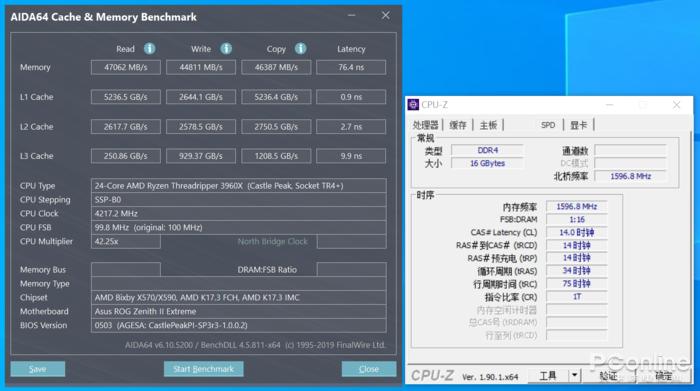Click the 验证 button in CPU-Z
Viewport: 700px width, 391px height.
[x=608, y=376]
